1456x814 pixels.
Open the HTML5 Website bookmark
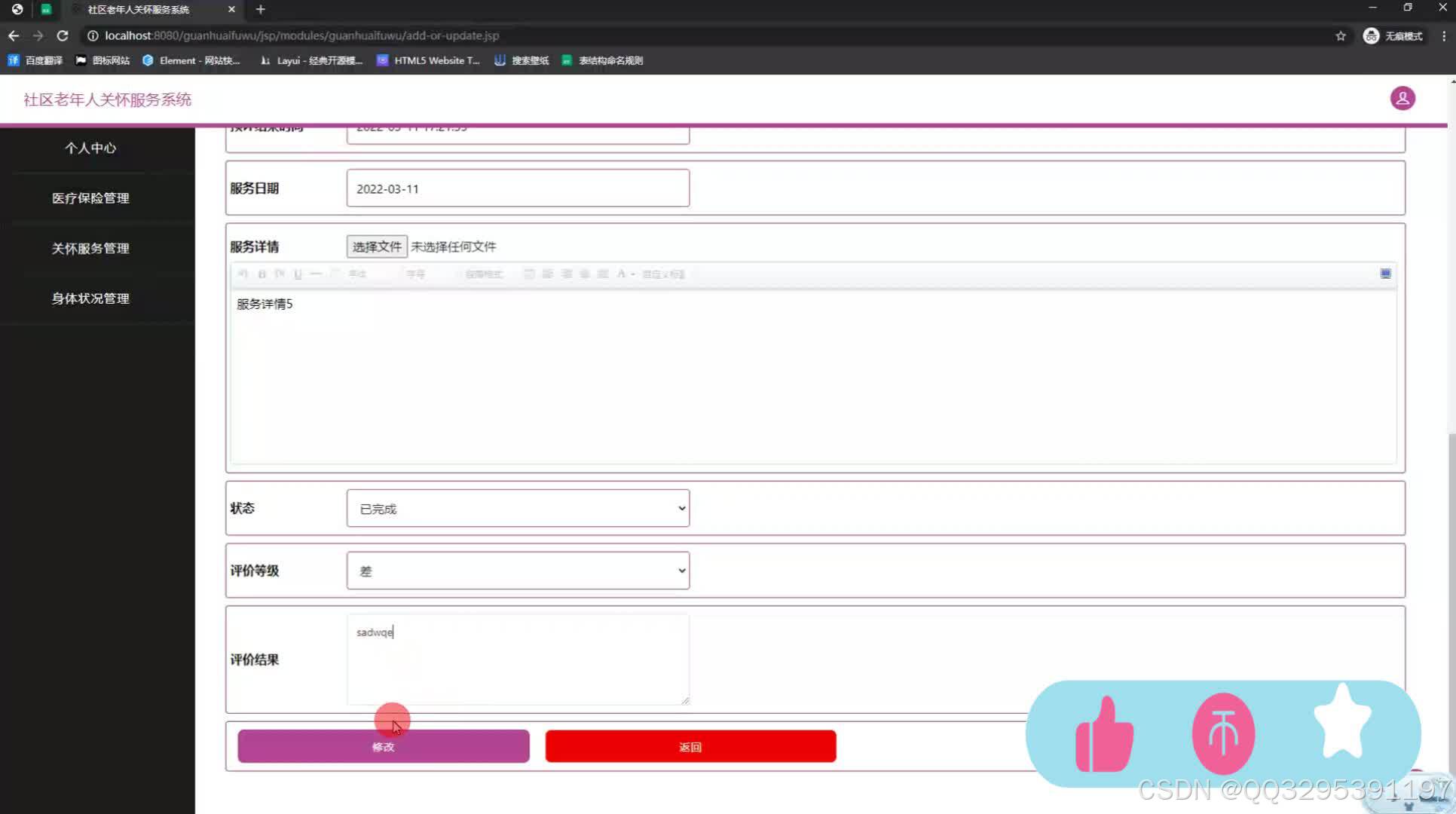tap(428, 60)
